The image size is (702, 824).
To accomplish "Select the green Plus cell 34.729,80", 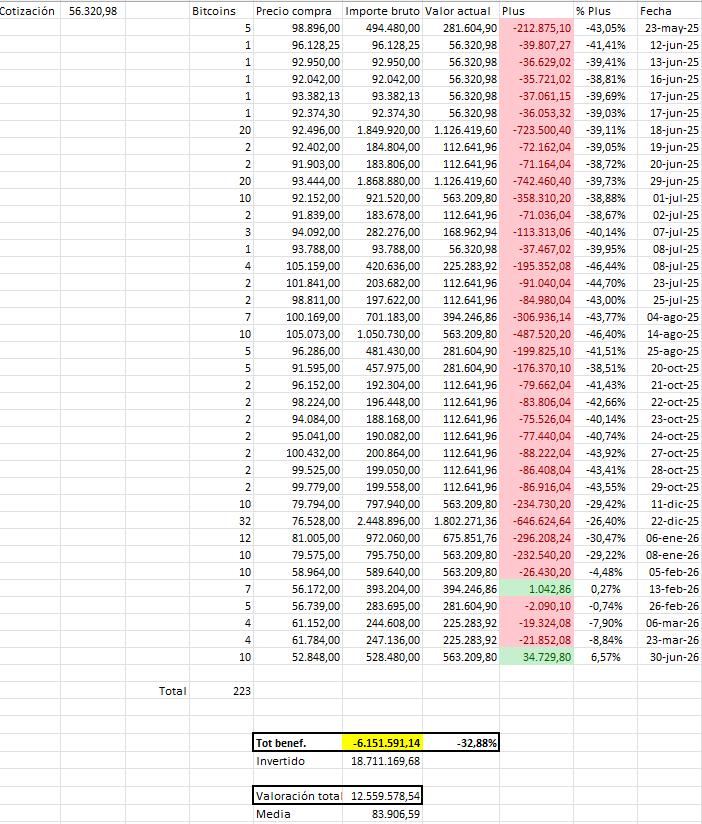I will click(x=536, y=657).
